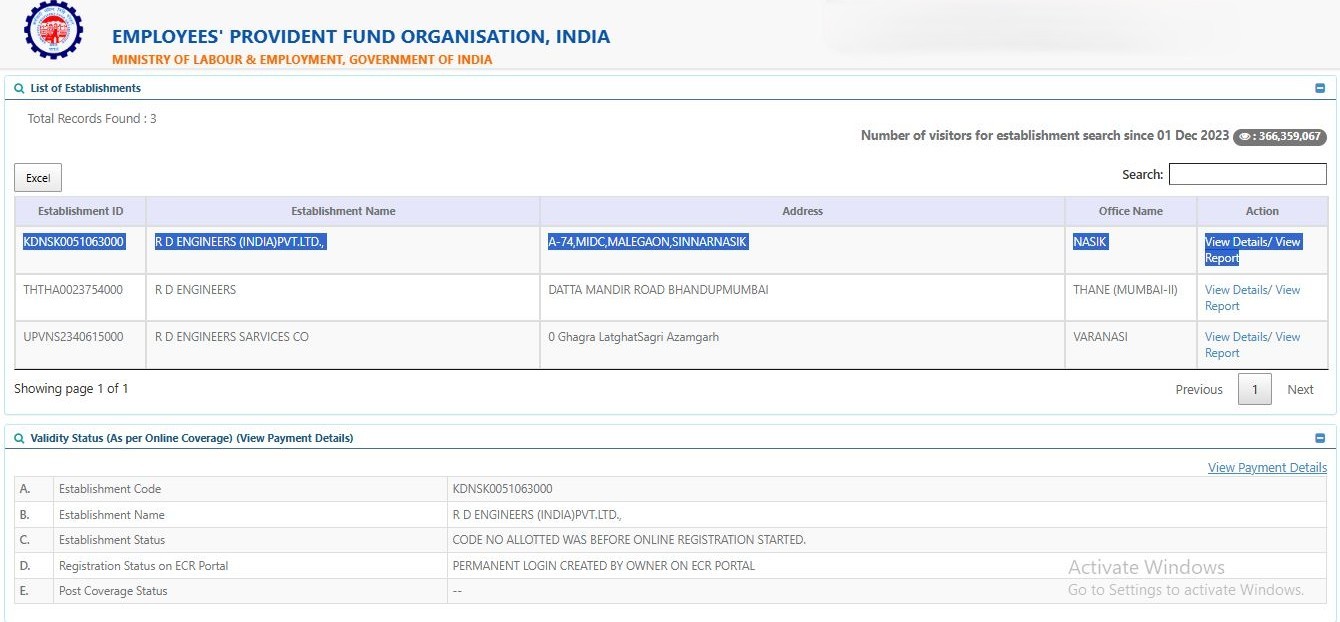Go to Previous page of results
Screen dimensions: 1340x622
pos(1198,389)
